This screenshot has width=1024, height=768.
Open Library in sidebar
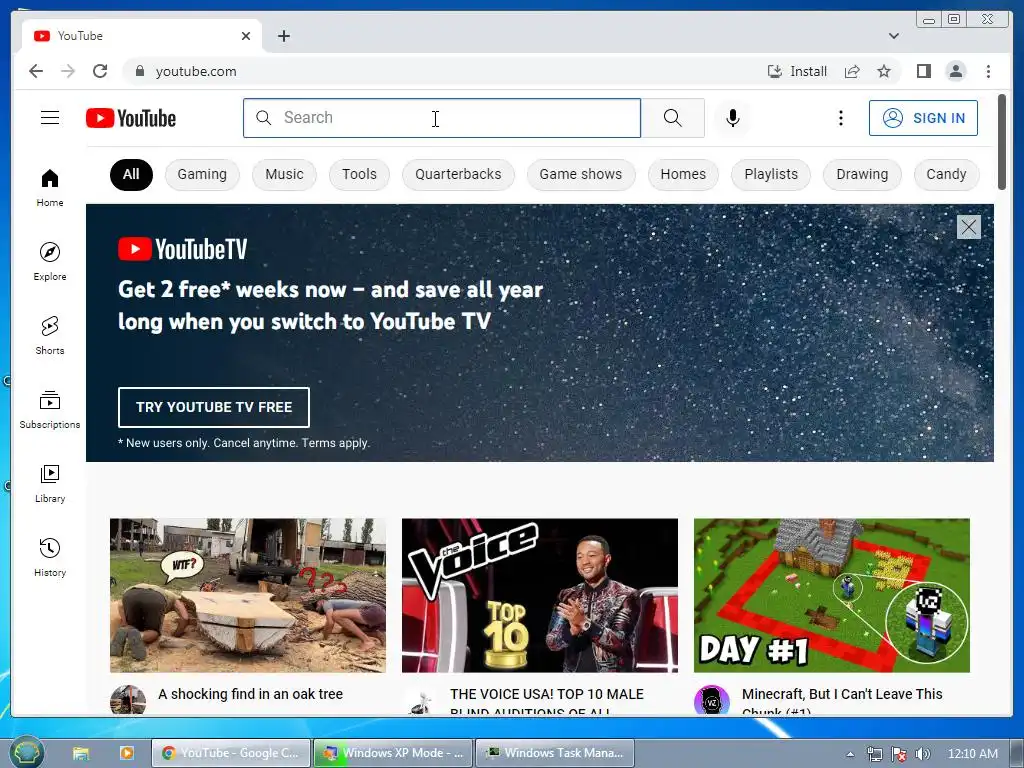click(x=50, y=483)
